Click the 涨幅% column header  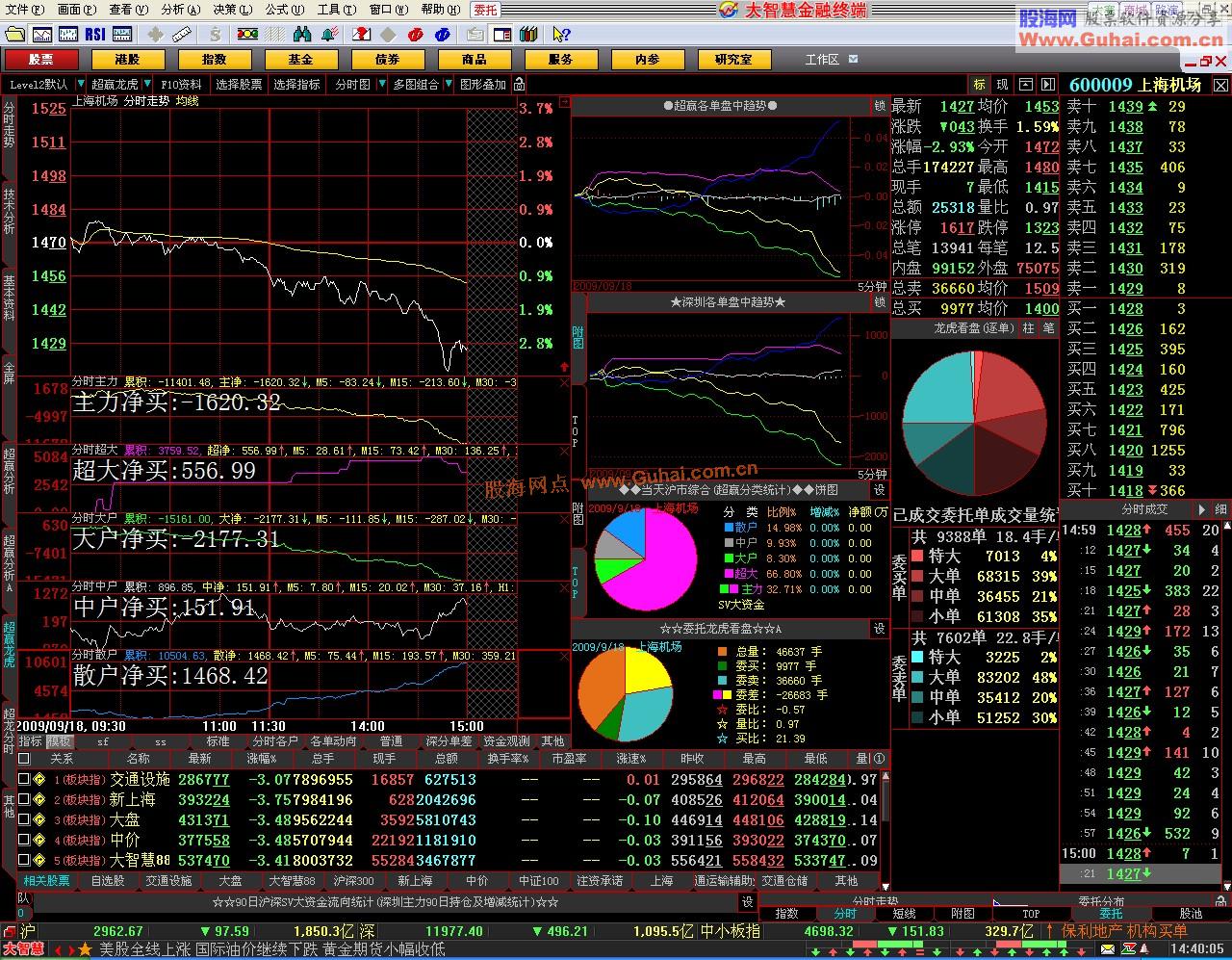click(x=261, y=759)
